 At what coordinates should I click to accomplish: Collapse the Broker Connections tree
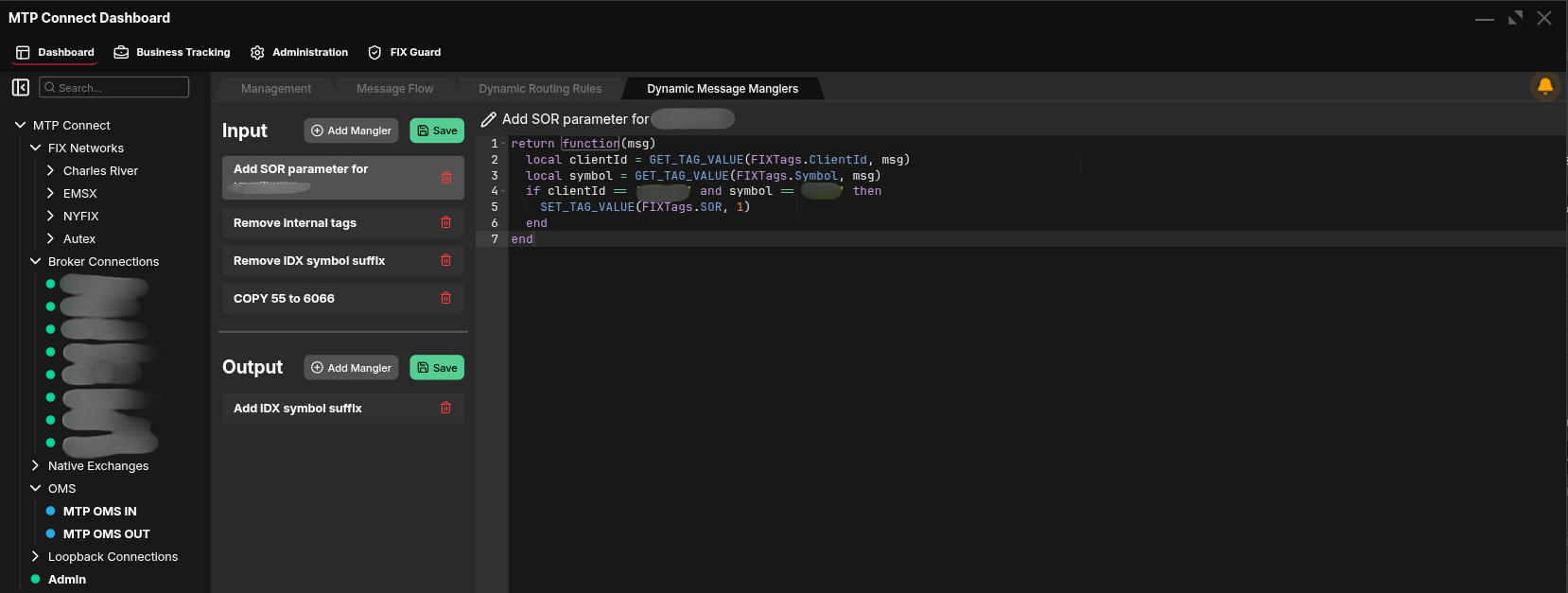pyautogui.click(x=35, y=262)
